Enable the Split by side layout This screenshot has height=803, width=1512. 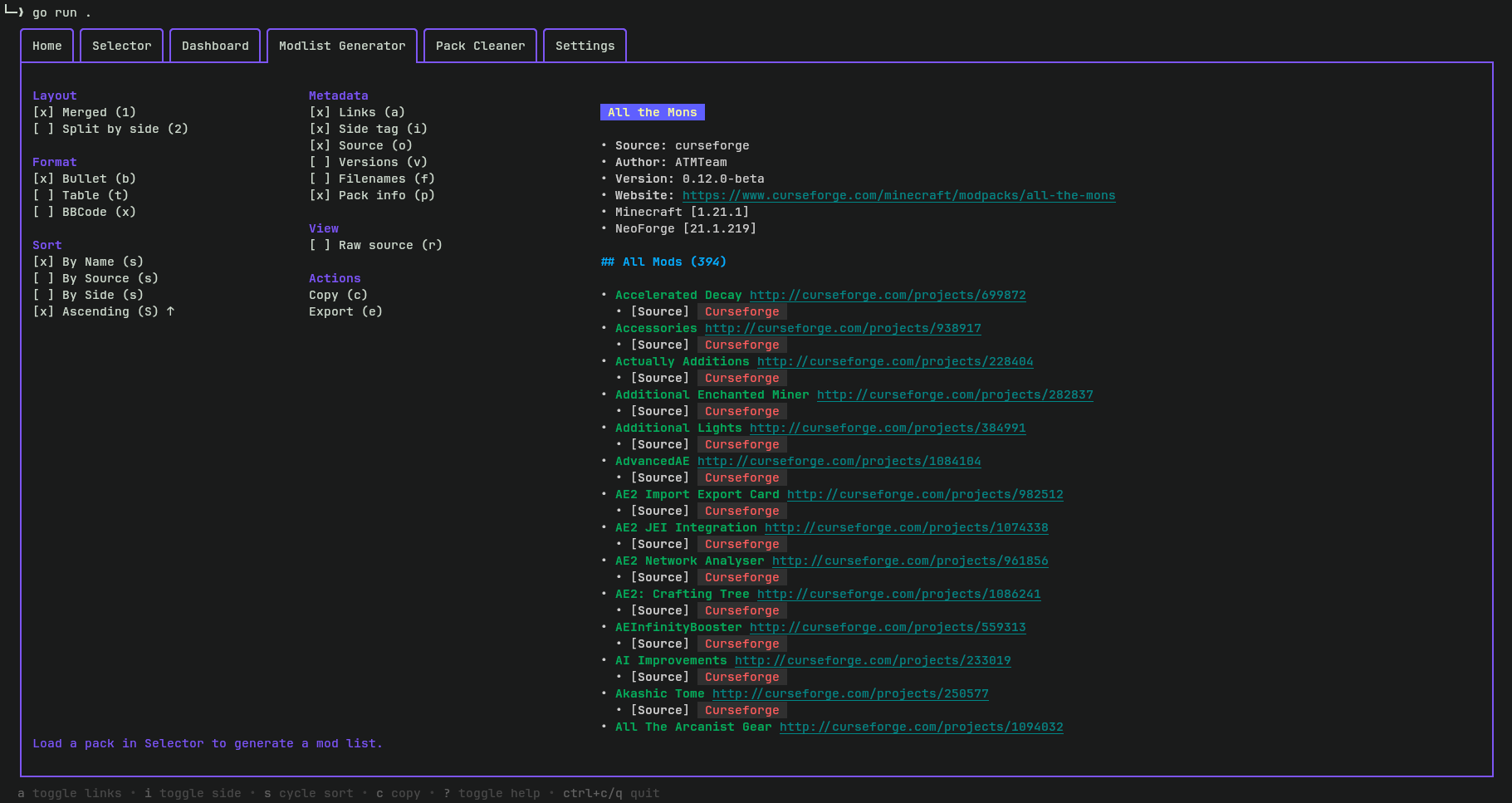pos(110,129)
